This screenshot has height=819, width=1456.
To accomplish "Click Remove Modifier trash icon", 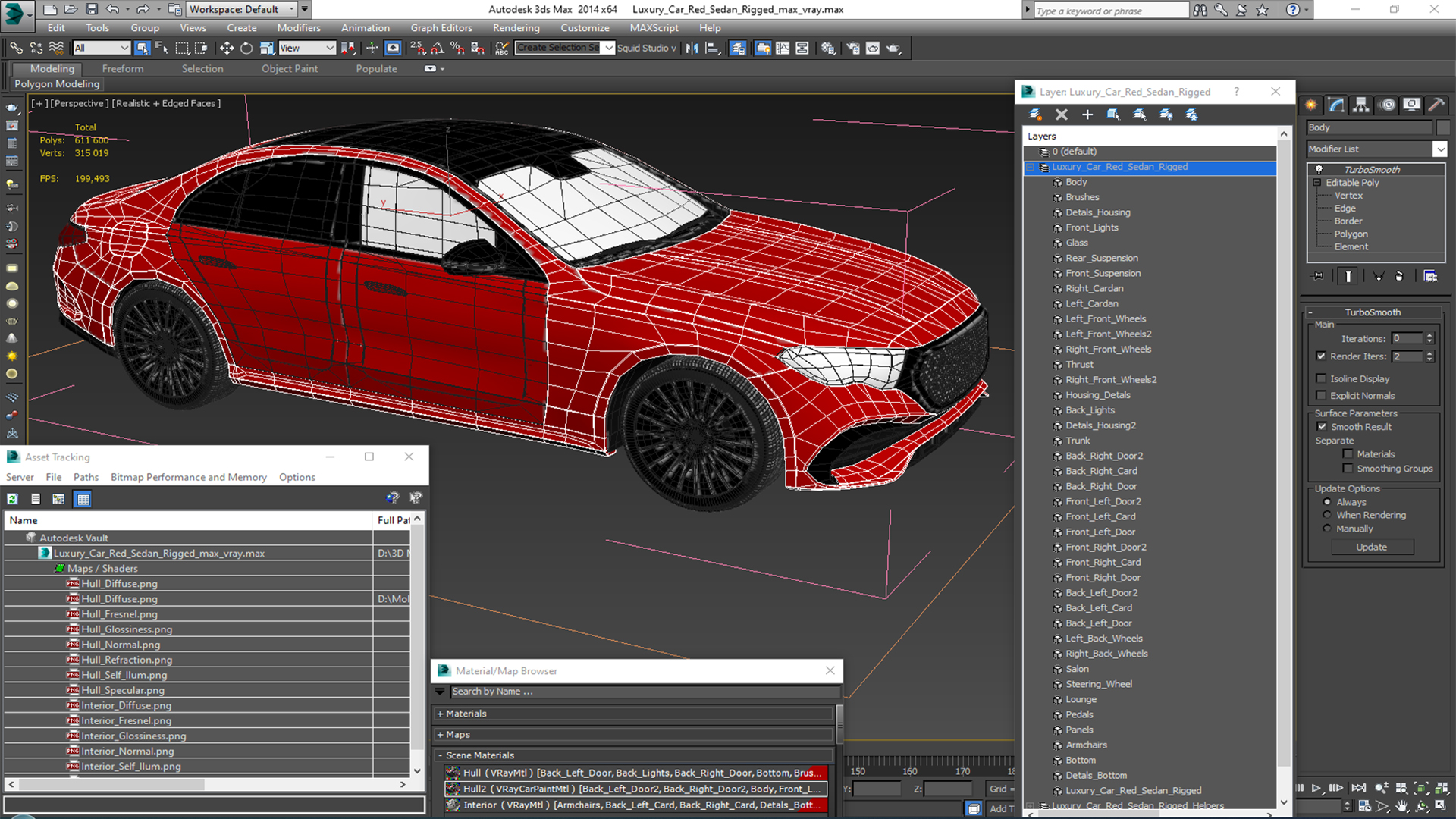I will click(1399, 276).
